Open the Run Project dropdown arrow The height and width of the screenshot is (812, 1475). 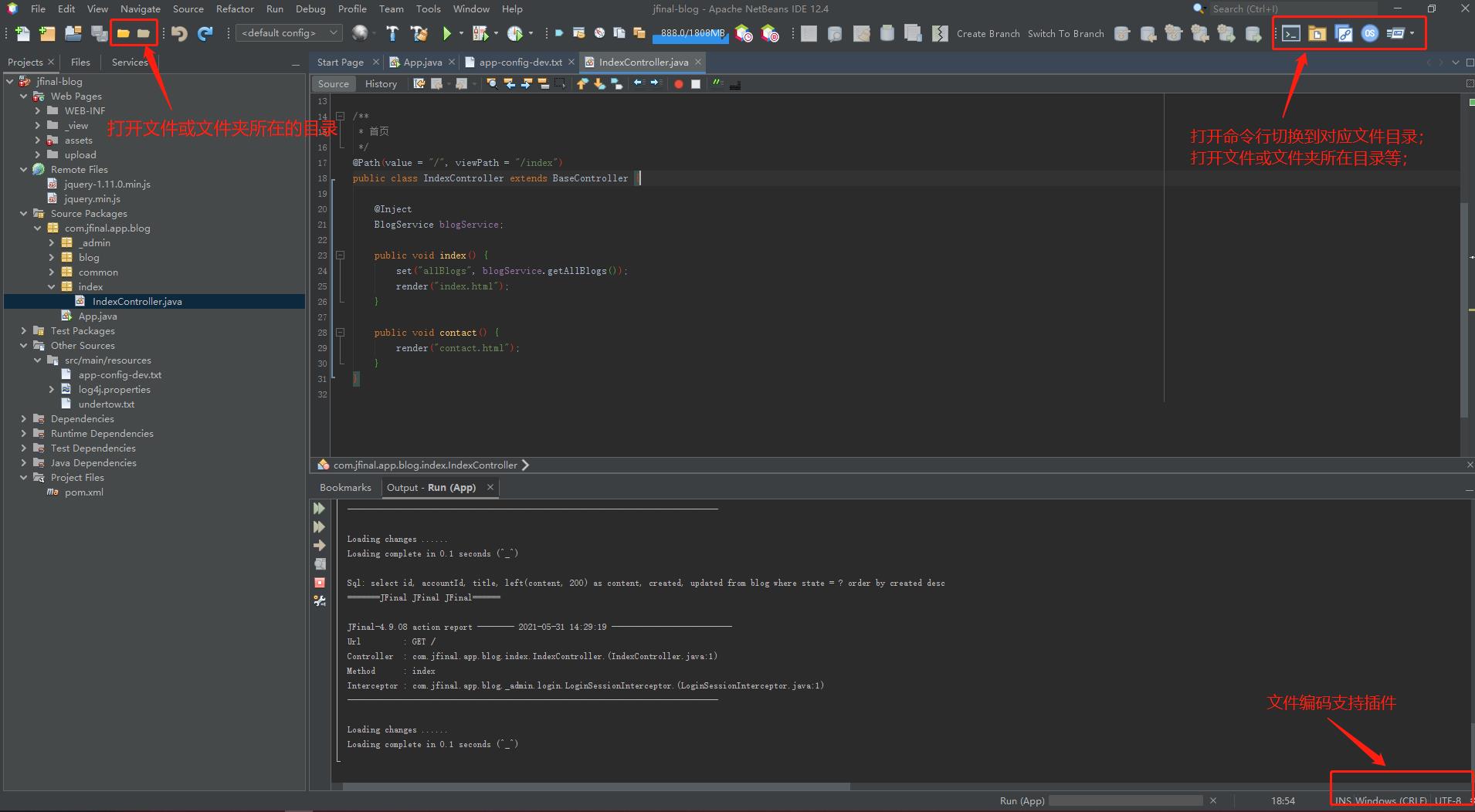click(x=462, y=33)
